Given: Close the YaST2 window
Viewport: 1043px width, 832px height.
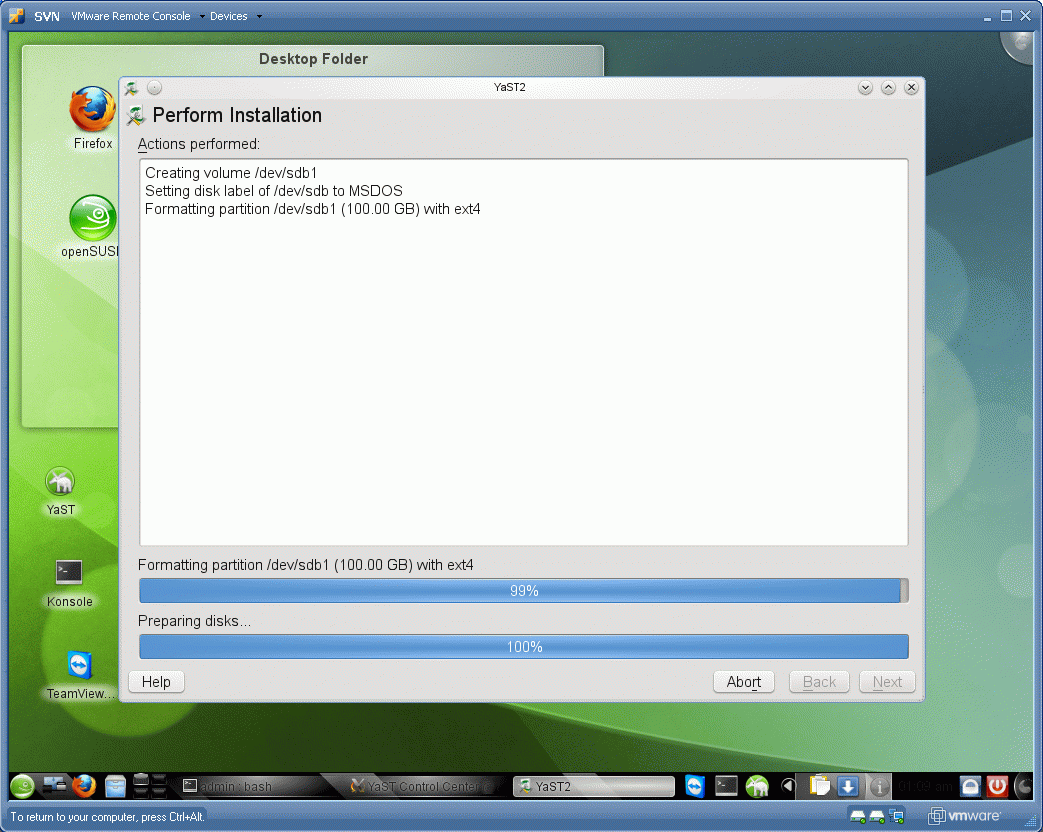Looking at the screenshot, I should pyautogui.click(x=911, y=88).
